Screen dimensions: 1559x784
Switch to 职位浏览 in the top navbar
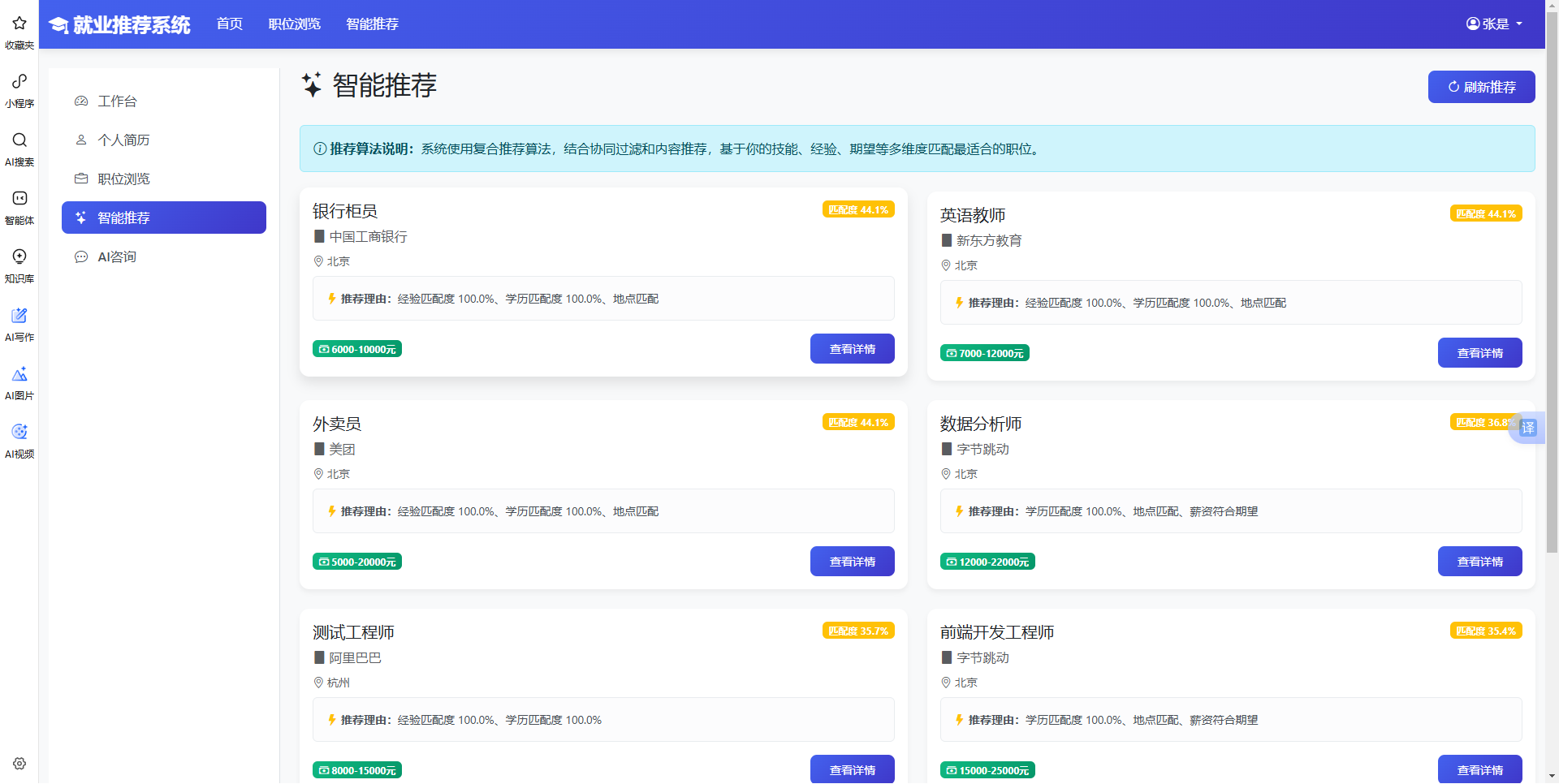point(294,24)
